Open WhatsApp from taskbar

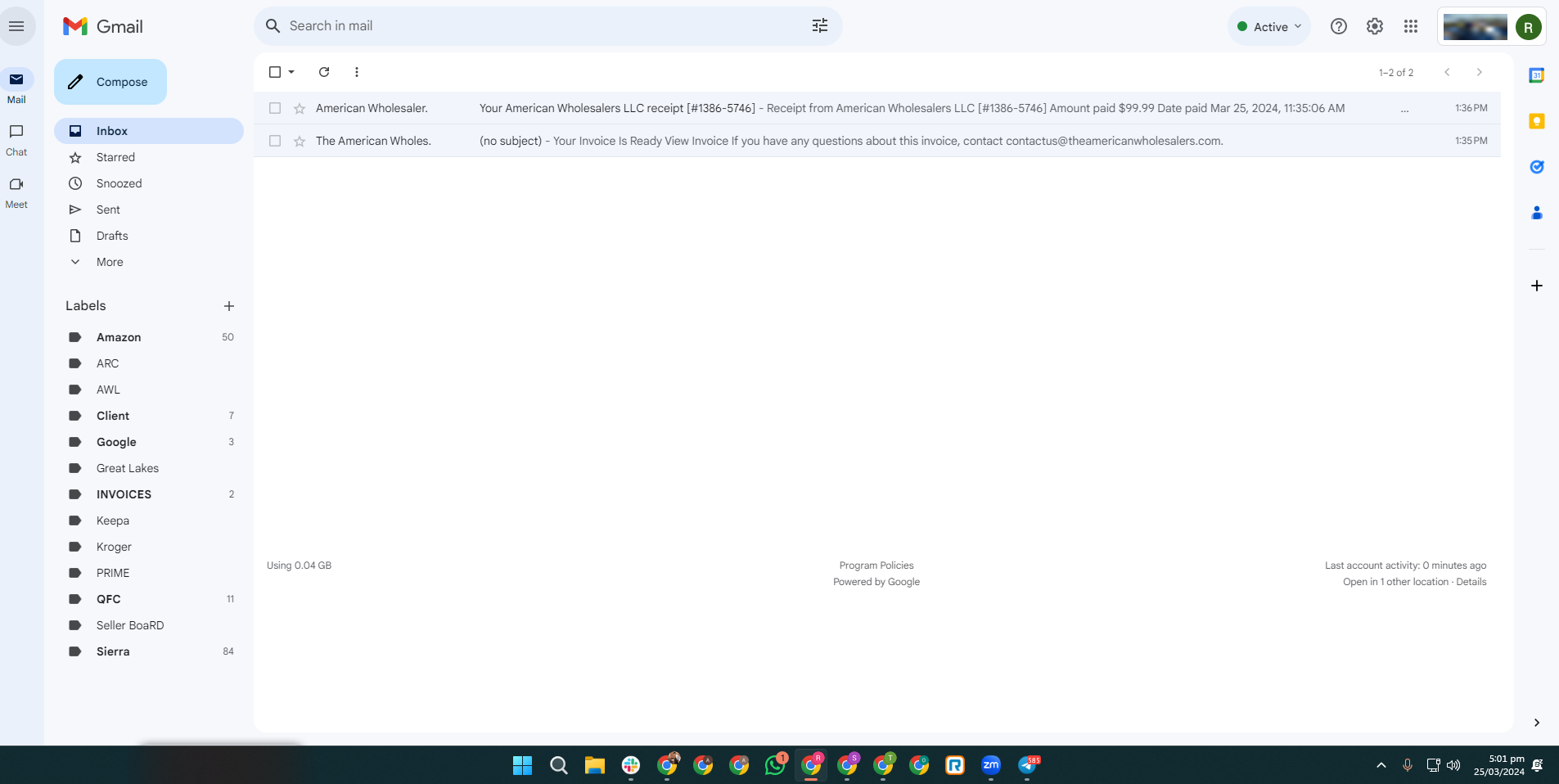(775, 765)
